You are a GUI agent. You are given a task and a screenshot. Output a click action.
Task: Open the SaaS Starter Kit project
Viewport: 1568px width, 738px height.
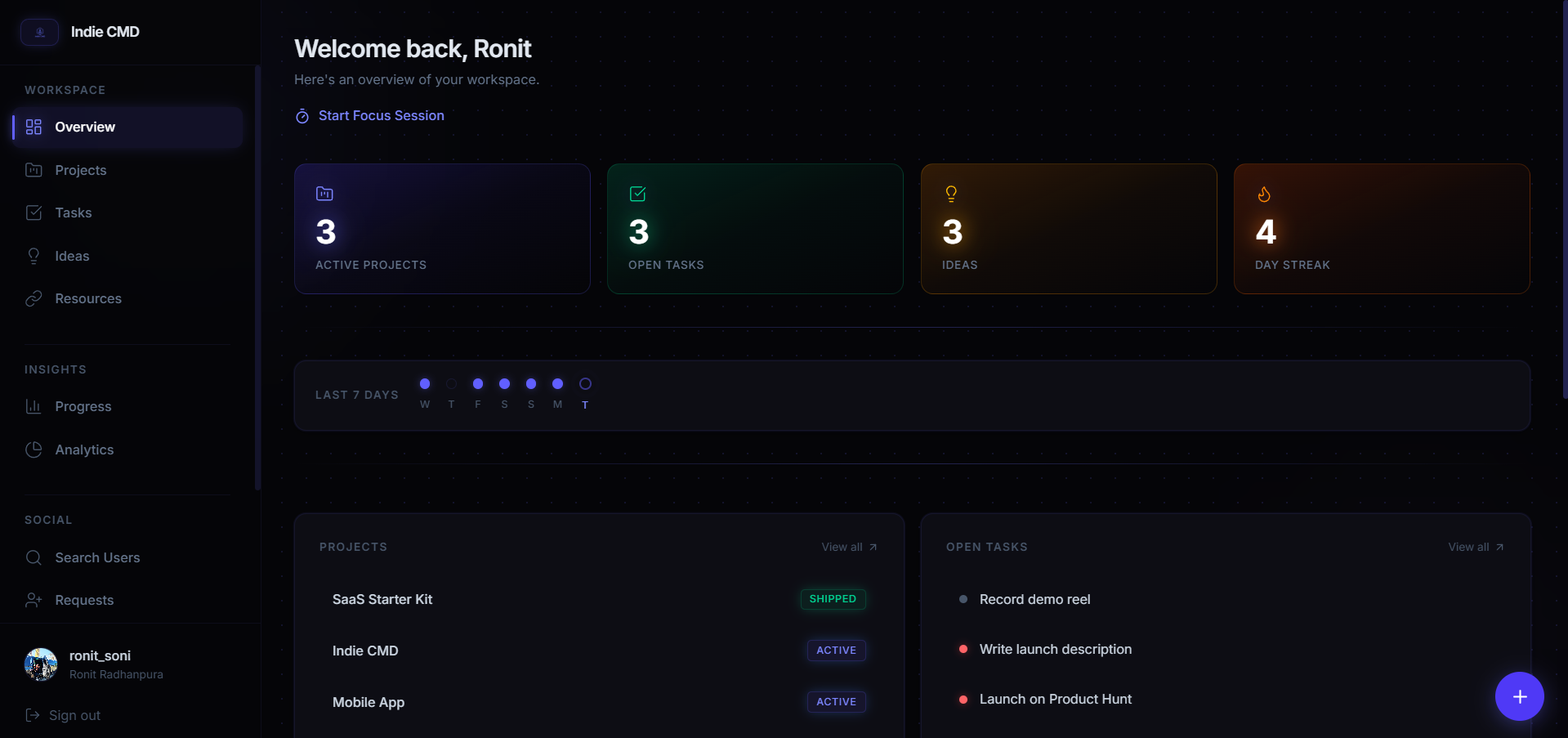[599, 599]
